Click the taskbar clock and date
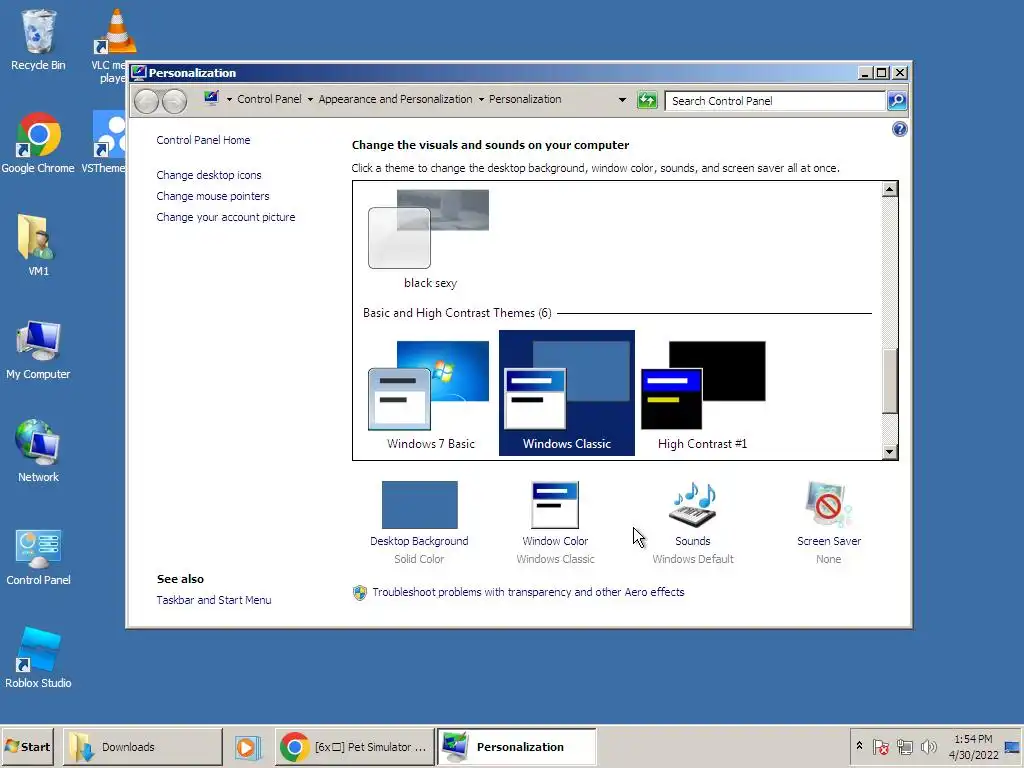This screenshot has width=1024, height=768. click(x=973, y=747)
